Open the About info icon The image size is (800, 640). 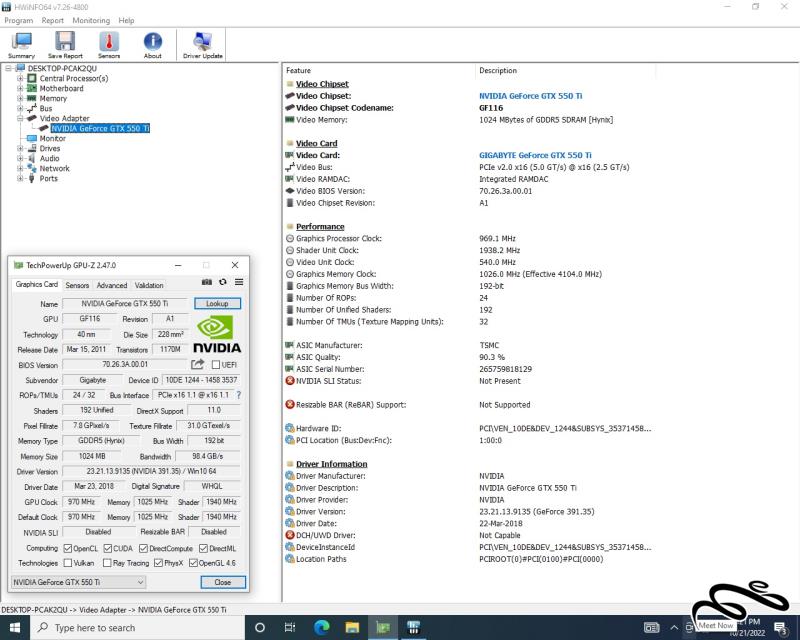153,45
